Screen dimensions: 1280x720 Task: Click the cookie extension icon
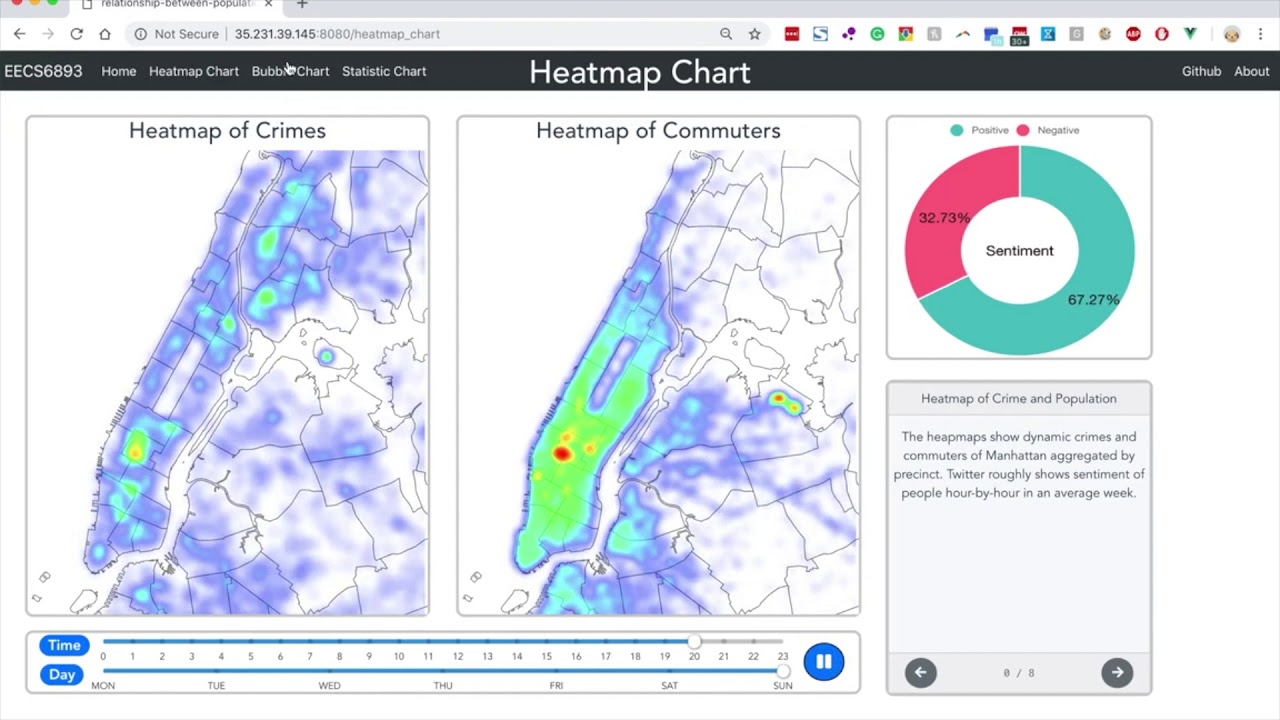[1105, 34]
